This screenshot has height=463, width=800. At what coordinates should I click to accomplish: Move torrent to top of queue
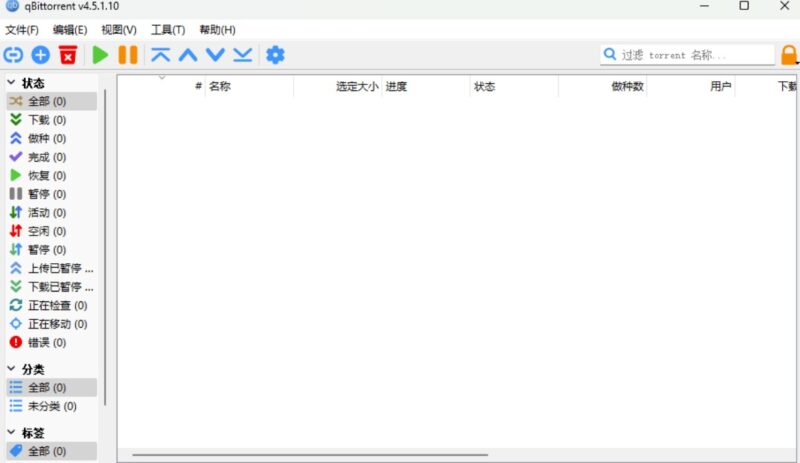click(x=161, y=55)
